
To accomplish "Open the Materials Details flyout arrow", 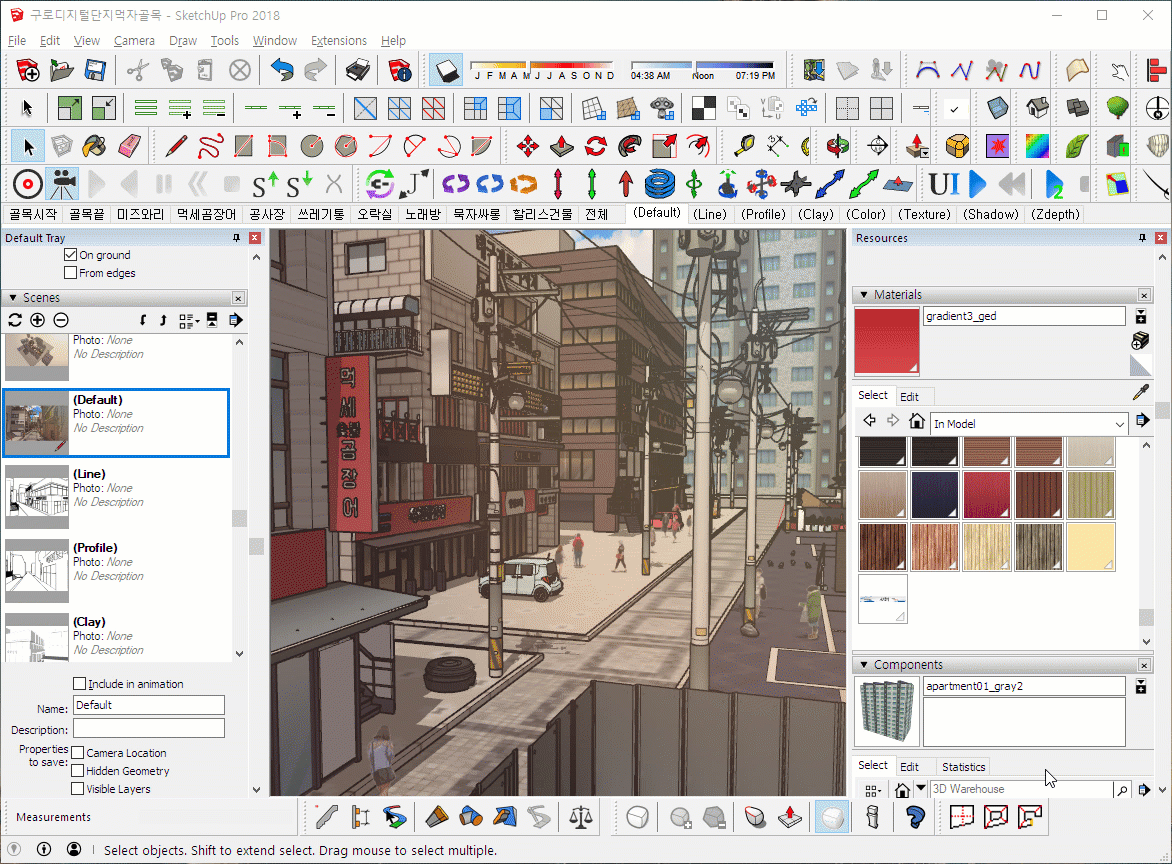I will tap(1142, 421).
